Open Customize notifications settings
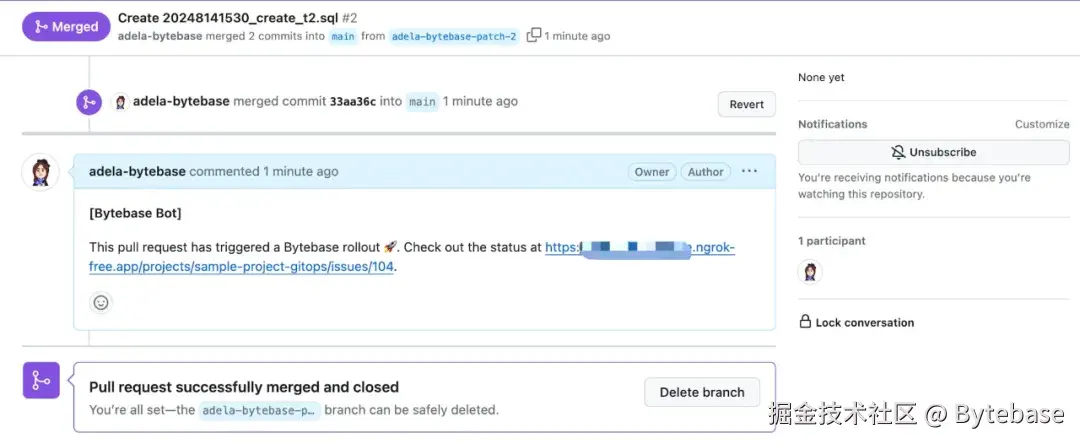 tap(1042, 124)
